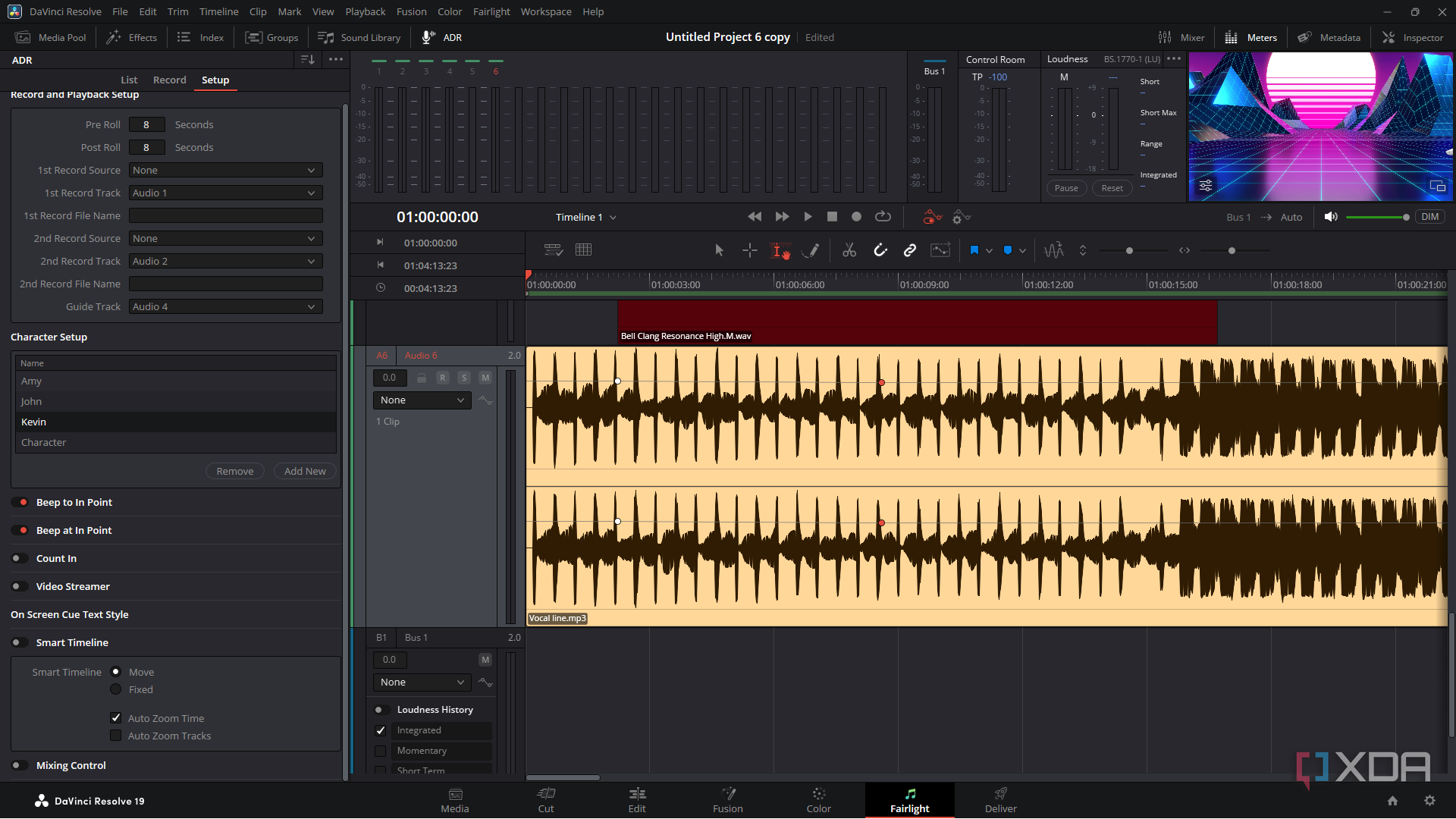The image size is (1456, 819).
Task: Toggle Count In switch
Action: pos(20,558)
